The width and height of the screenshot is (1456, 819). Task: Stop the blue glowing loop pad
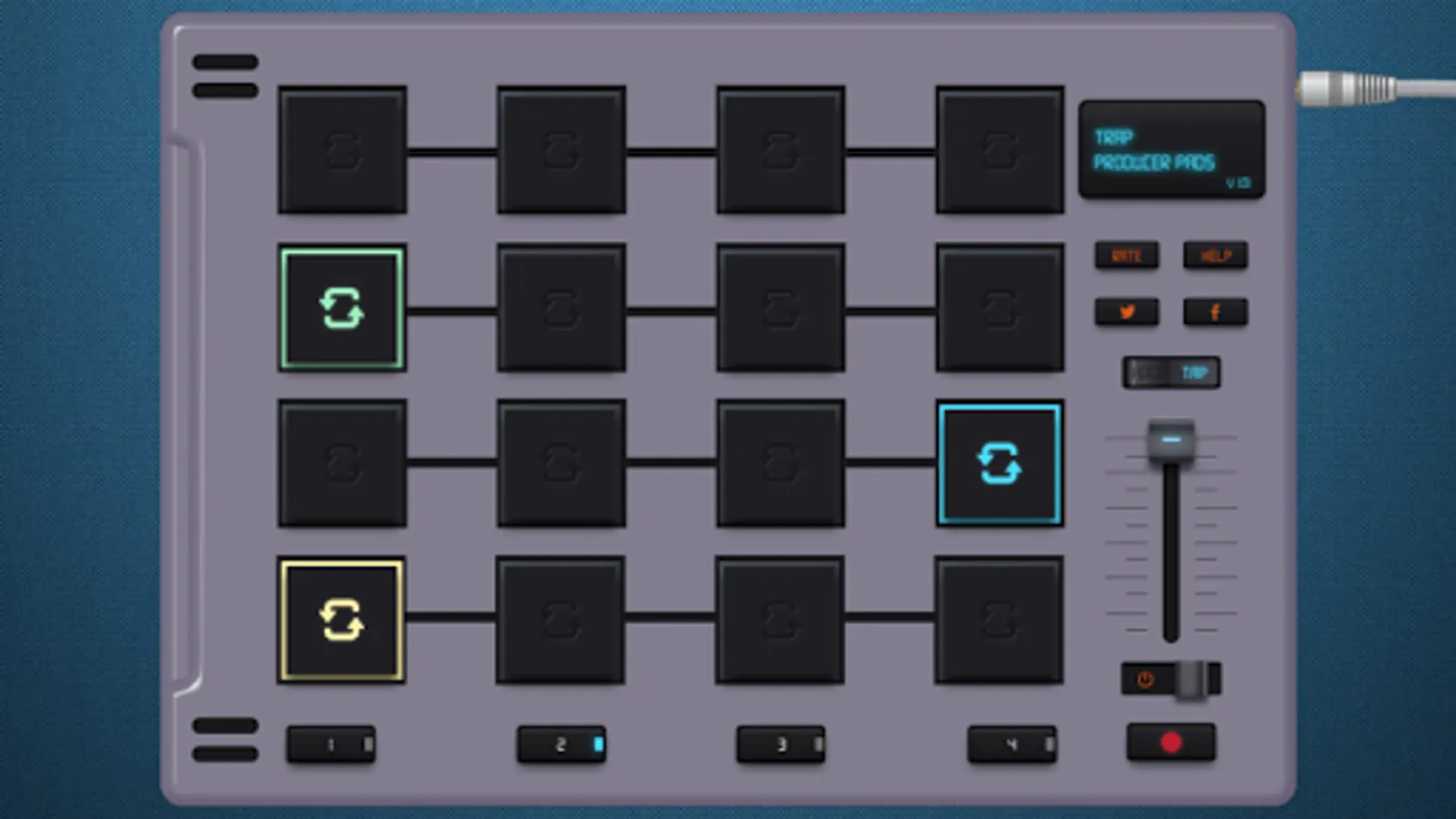pyautogui.click(x=1000, y=464)
